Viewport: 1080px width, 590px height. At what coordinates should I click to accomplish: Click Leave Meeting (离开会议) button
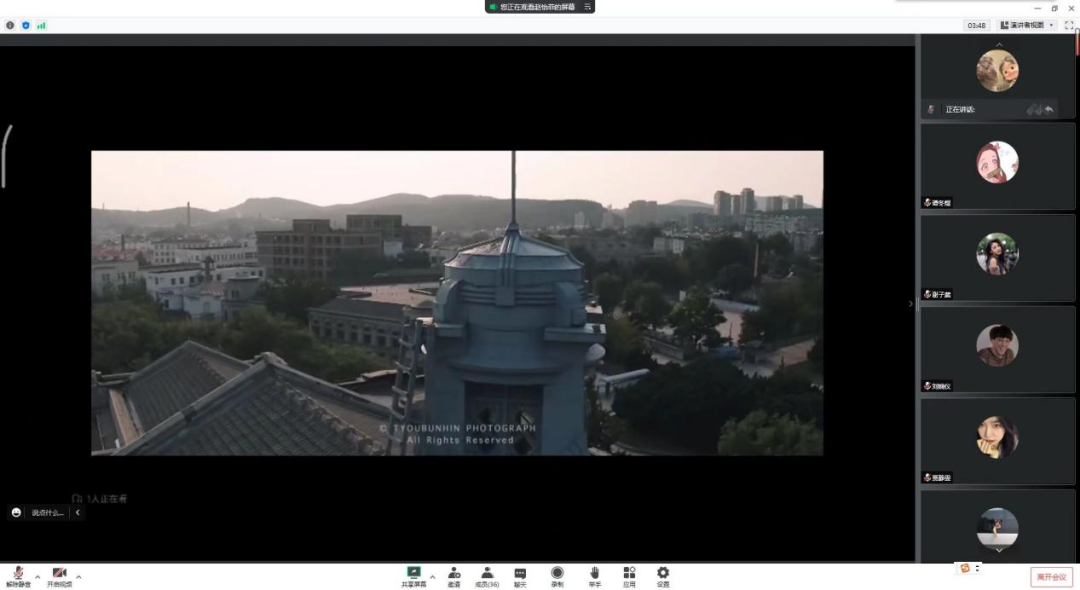(x=1051, y=577)
